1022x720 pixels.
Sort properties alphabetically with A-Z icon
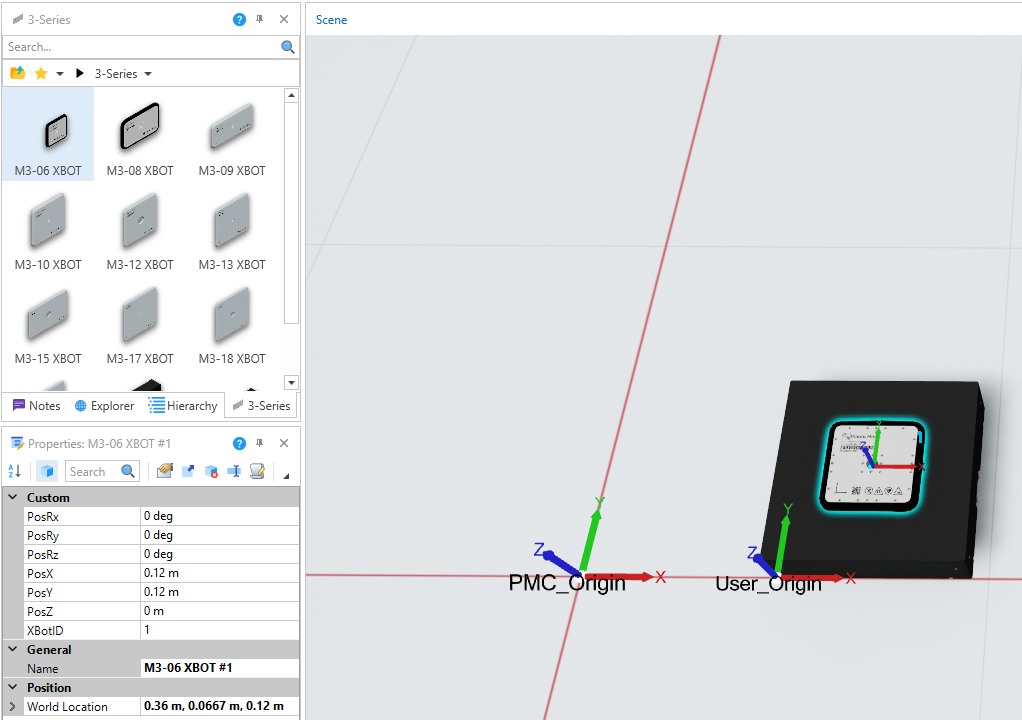click(15, 471)
